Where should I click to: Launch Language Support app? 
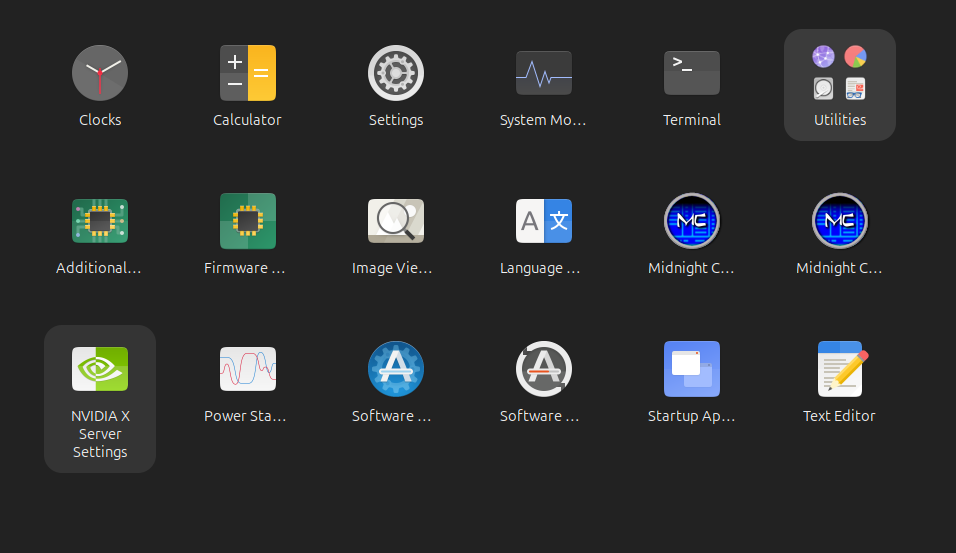tap(544, 222)
